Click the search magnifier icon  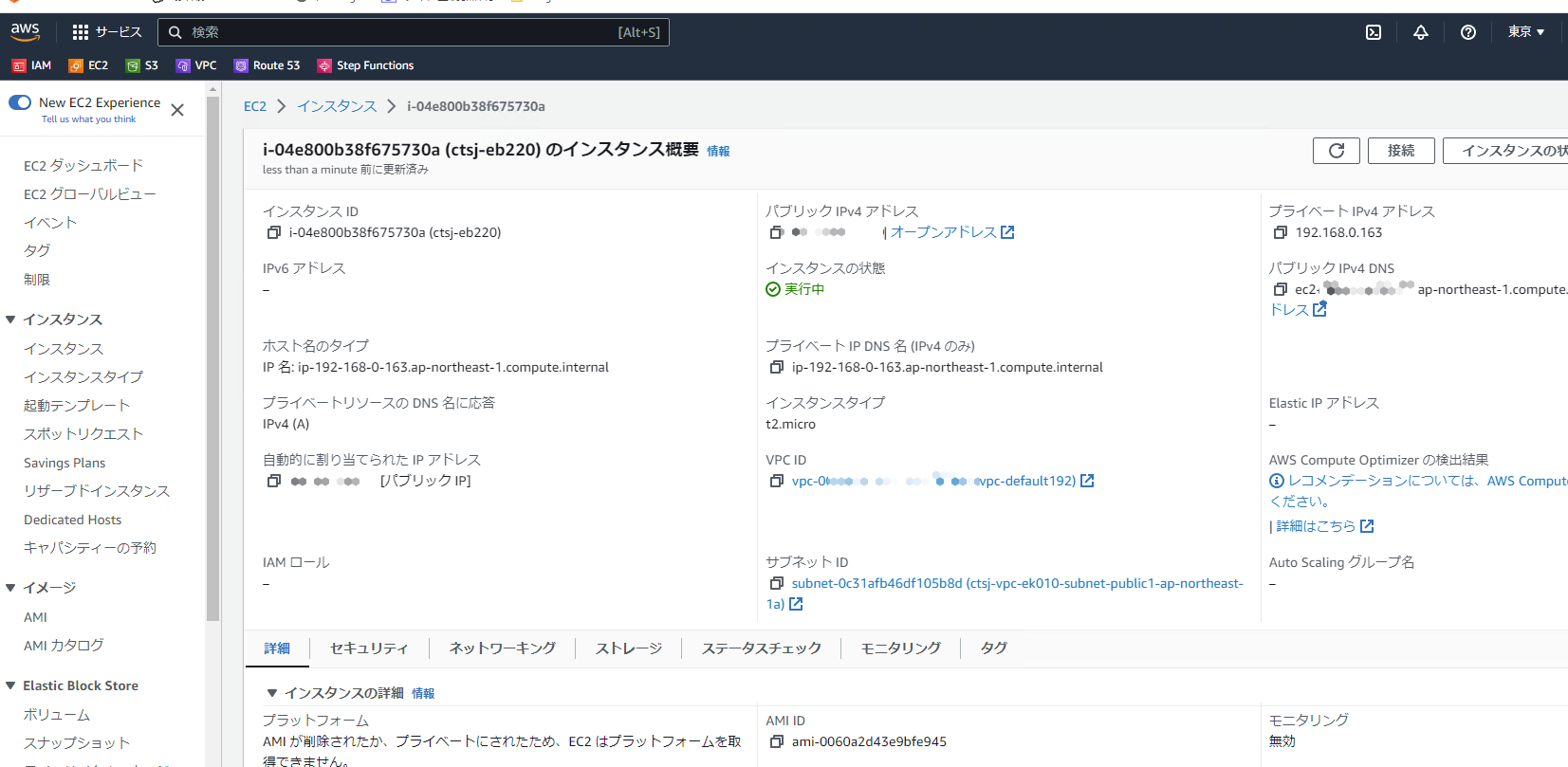175,32
